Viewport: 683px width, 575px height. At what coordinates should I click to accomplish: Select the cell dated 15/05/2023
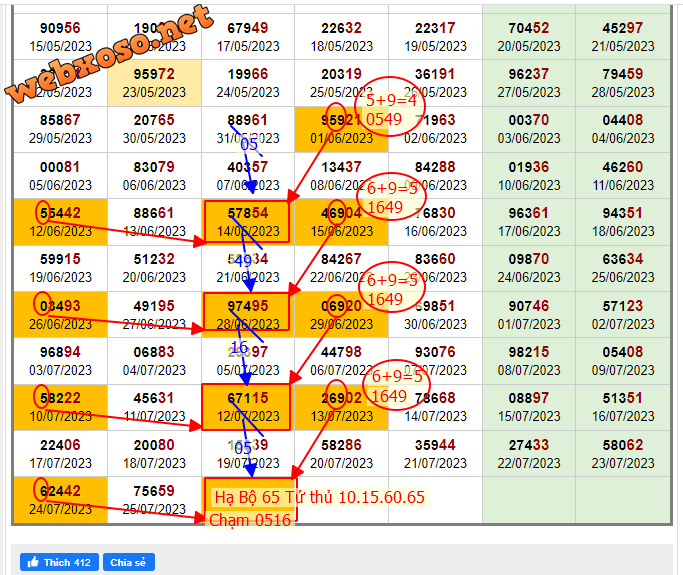point(61,37)
